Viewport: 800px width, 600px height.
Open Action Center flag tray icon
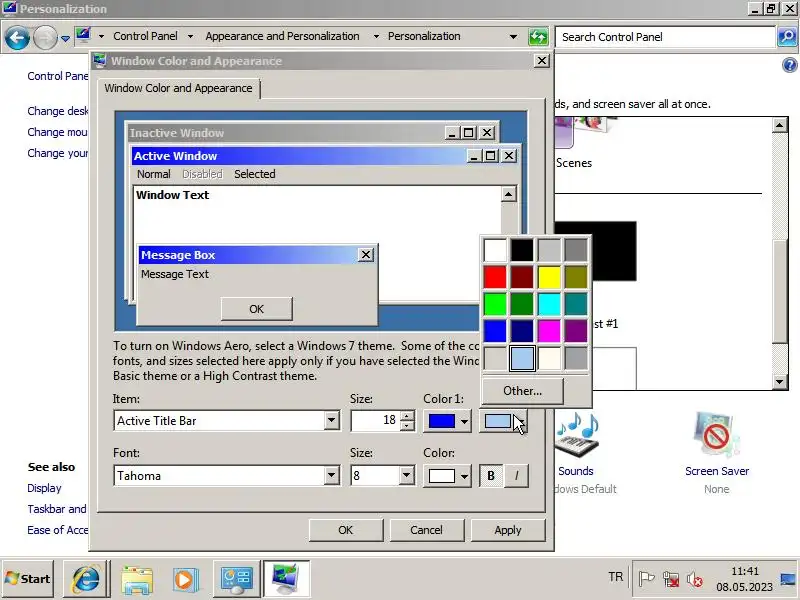click(x=646, y=579)
